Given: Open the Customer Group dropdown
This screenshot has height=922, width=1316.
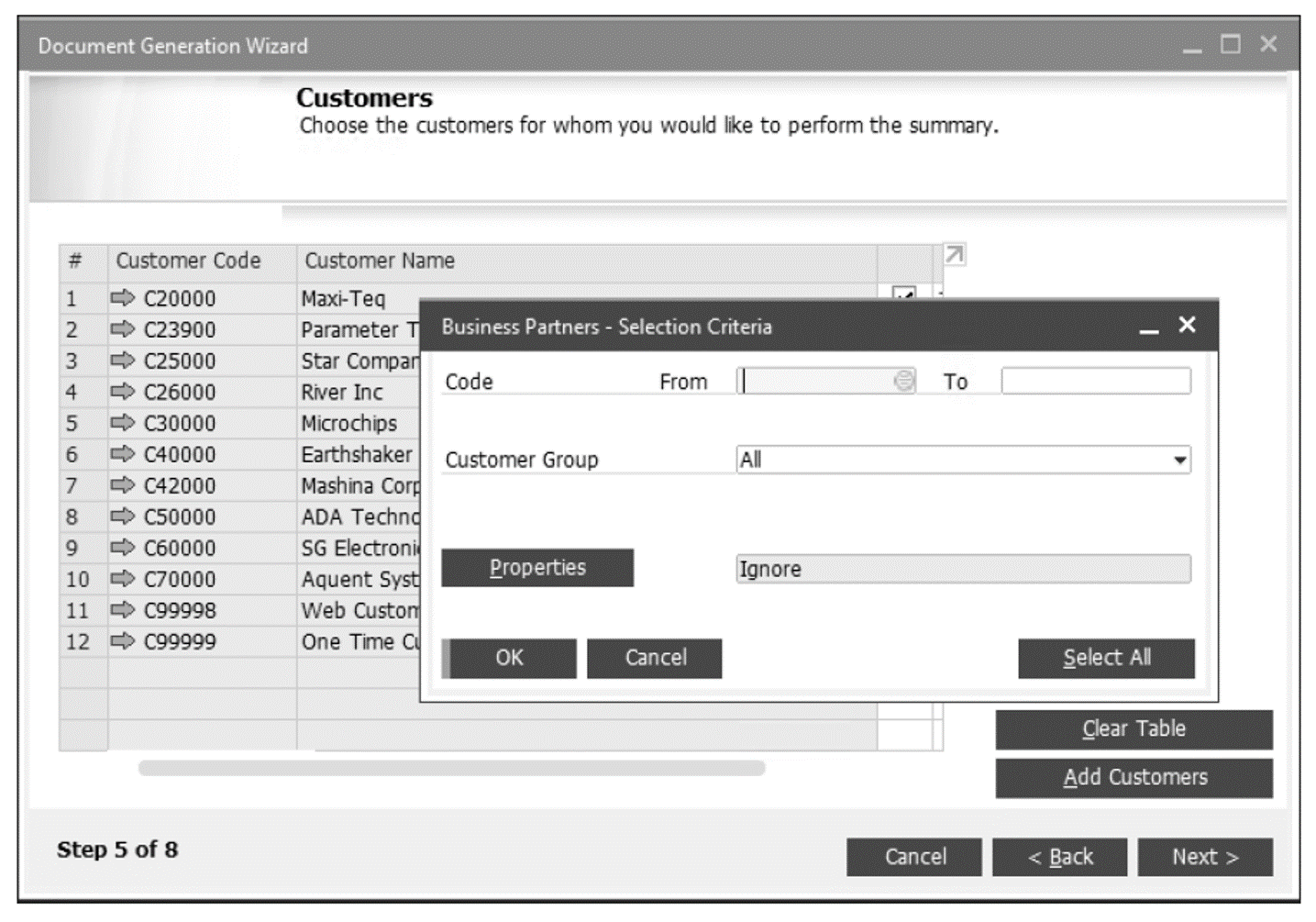Looking at the screenshot, I should pos(1178,459).
